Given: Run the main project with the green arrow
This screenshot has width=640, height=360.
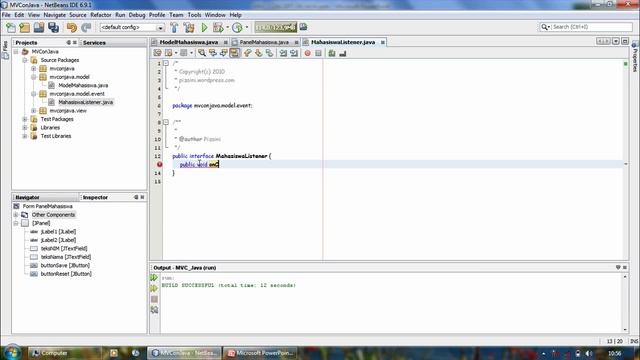Looking at the screenshot, I should point(204,27).
